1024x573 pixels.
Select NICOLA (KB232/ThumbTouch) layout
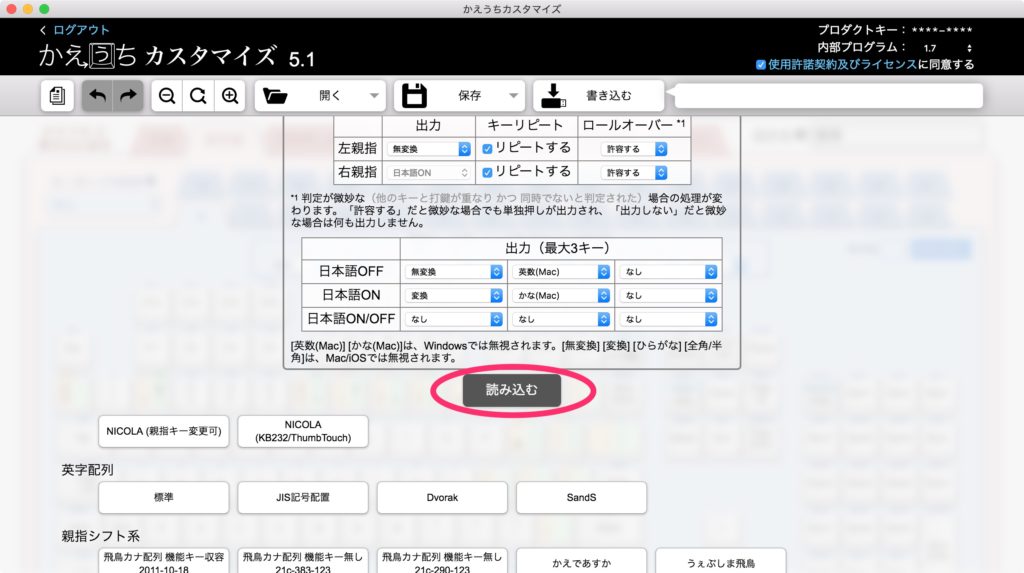pos(303,431)
